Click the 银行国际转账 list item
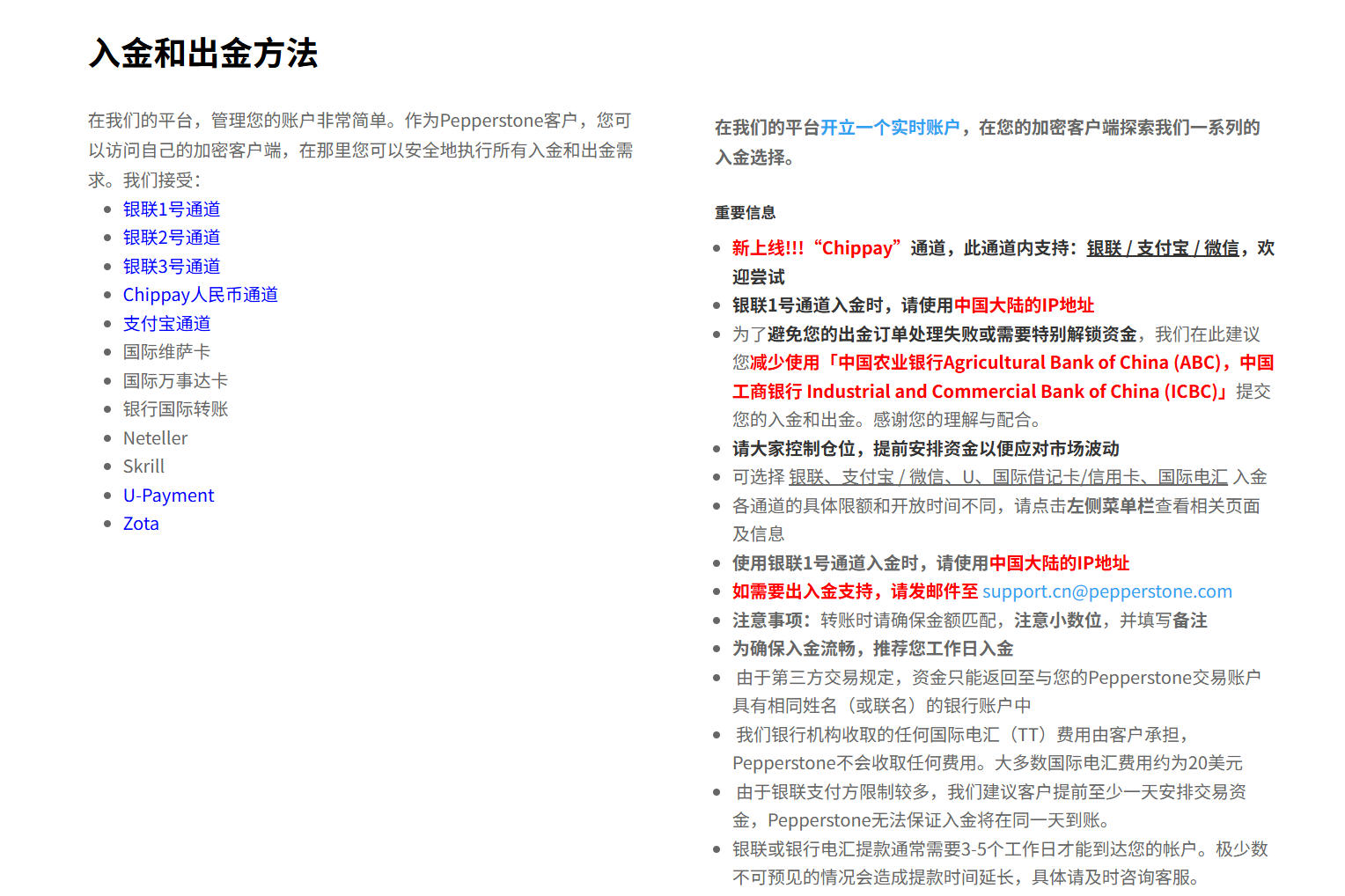Screen dimensions: 1345x896 pos(175,409)
